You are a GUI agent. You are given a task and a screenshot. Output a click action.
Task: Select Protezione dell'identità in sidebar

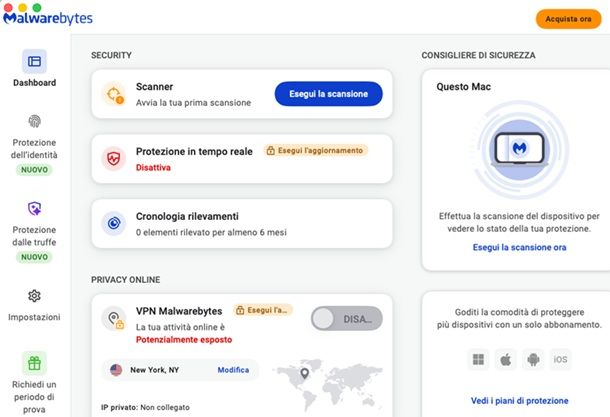click(x=34, y=149)
